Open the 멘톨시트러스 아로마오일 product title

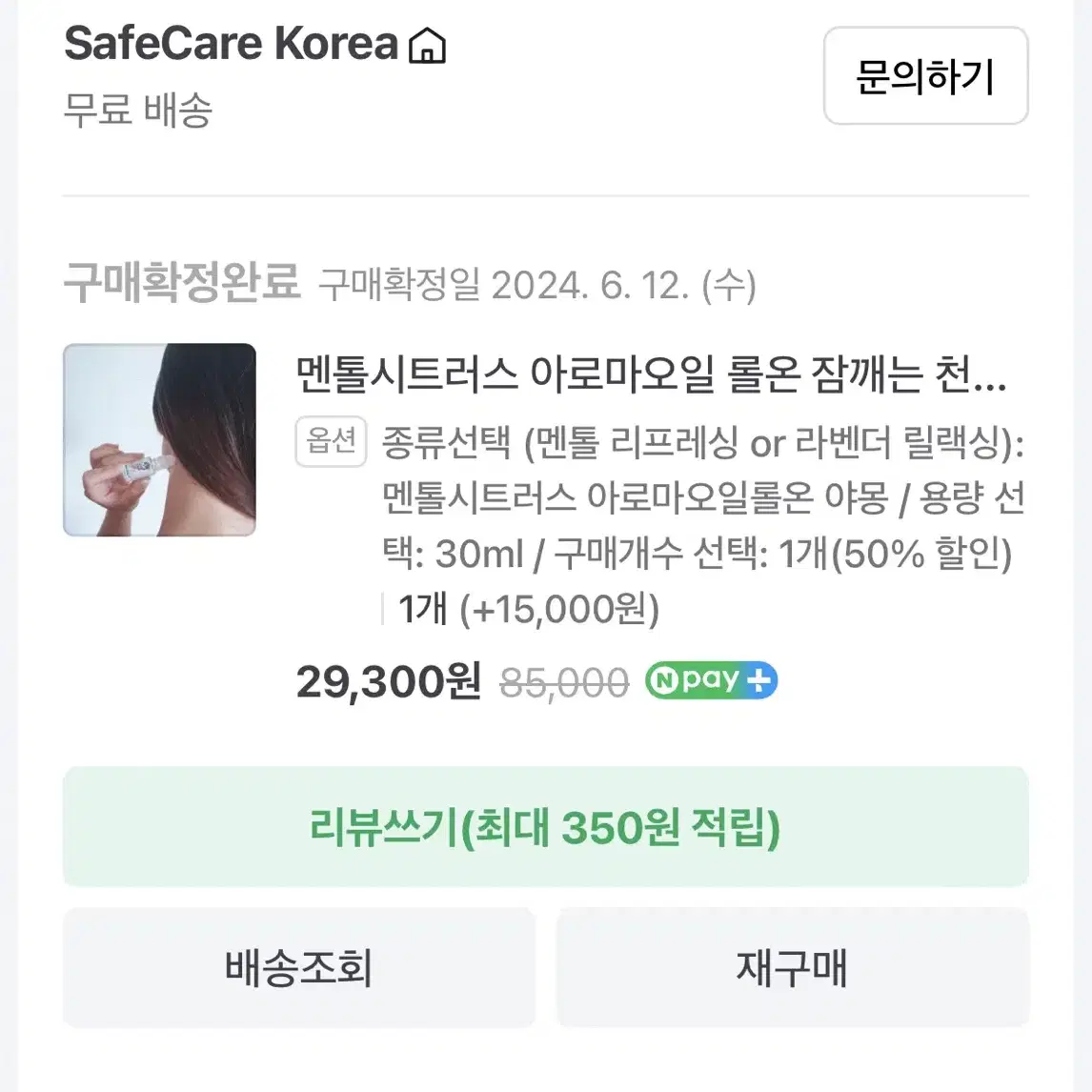point(651,374)
